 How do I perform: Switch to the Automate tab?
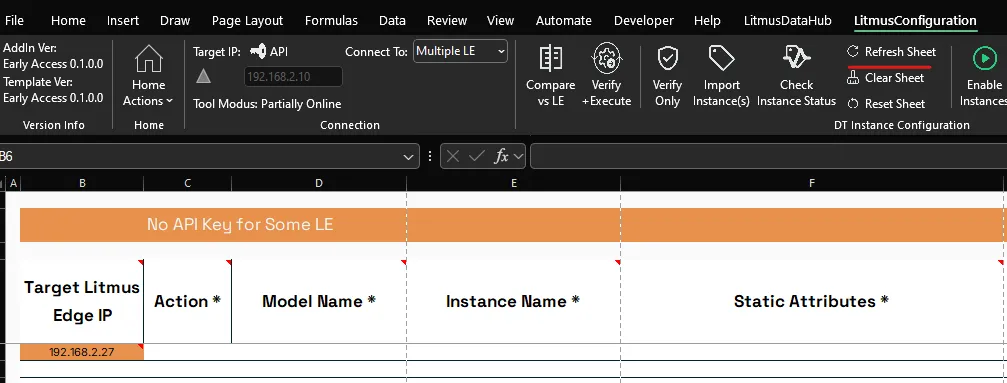(564, 21)
